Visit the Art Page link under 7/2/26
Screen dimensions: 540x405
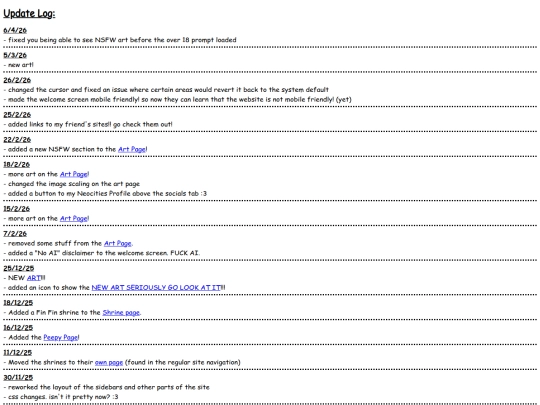point(117,243)
